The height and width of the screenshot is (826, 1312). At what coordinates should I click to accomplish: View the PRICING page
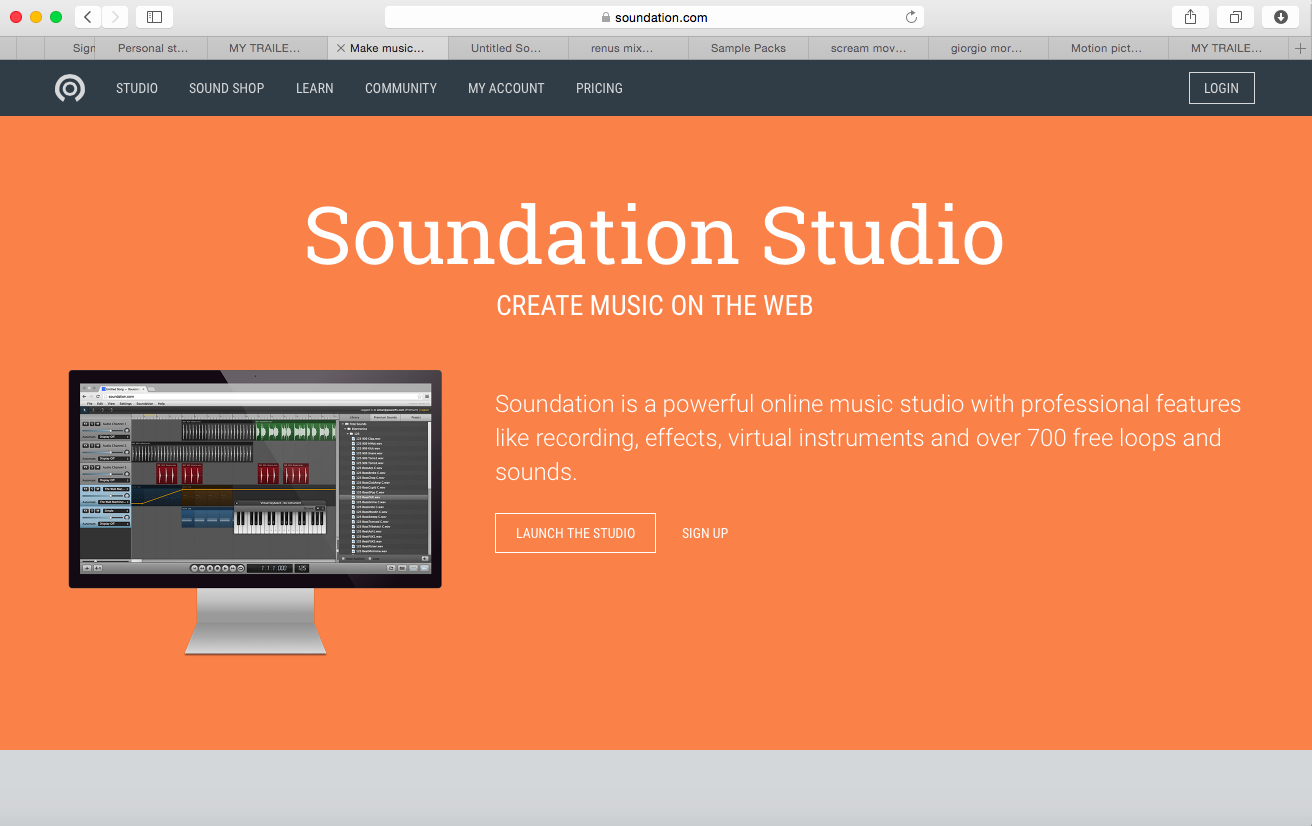coord(599,88)
